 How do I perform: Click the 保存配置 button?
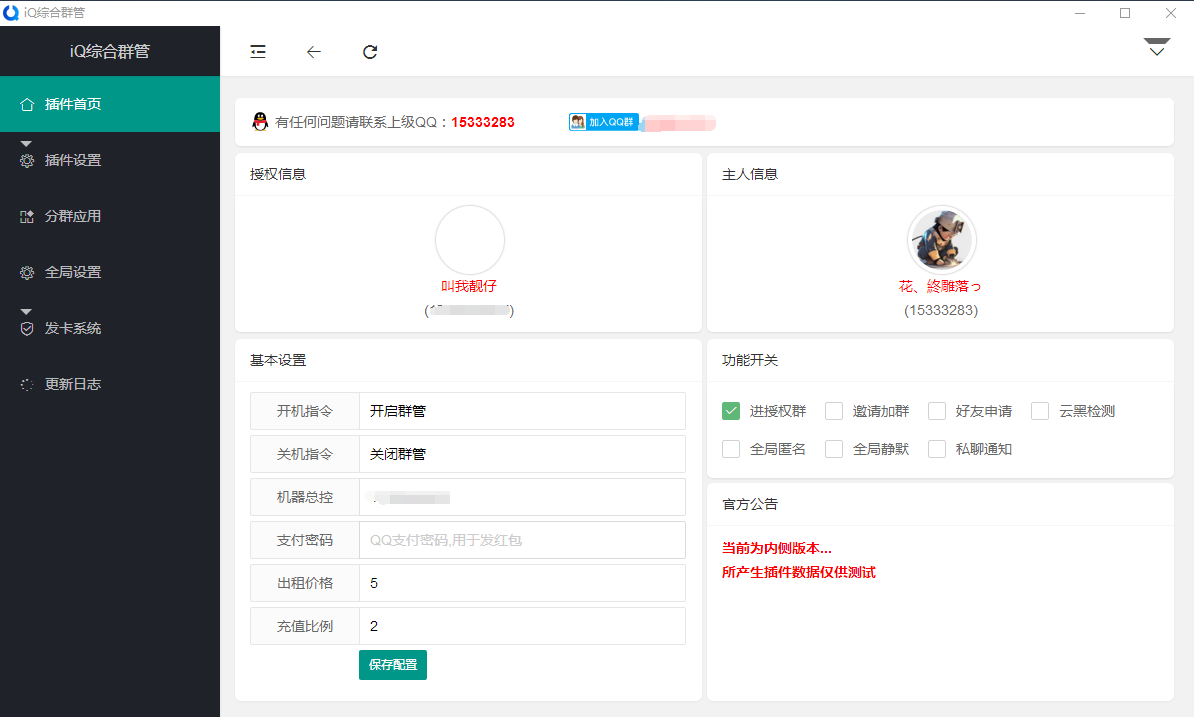click(x=393, y=664)
